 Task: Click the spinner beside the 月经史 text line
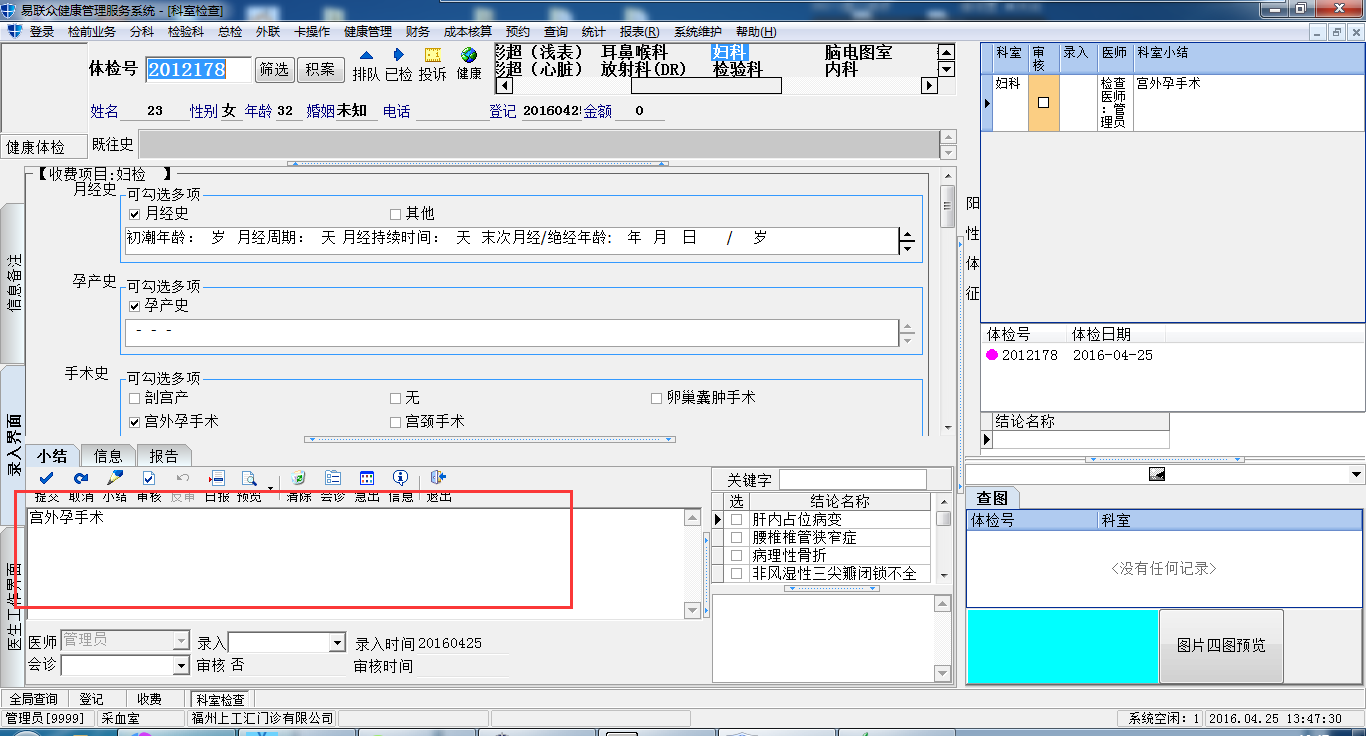908,242
